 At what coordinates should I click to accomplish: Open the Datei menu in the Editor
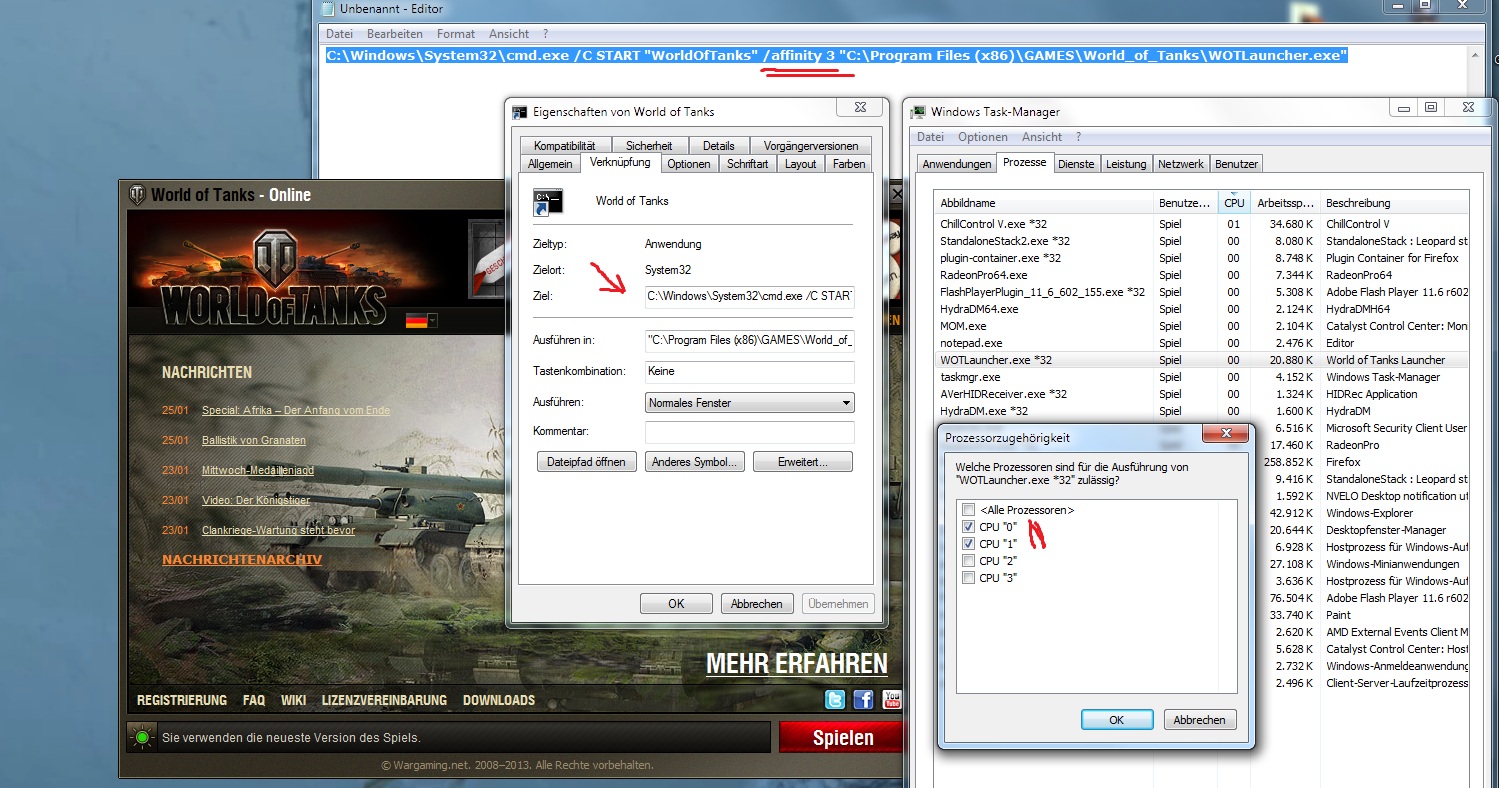click(339, 34)
